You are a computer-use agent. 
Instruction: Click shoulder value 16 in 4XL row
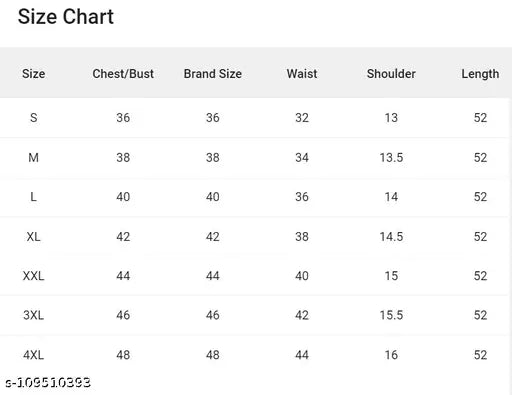pos(391,355)
